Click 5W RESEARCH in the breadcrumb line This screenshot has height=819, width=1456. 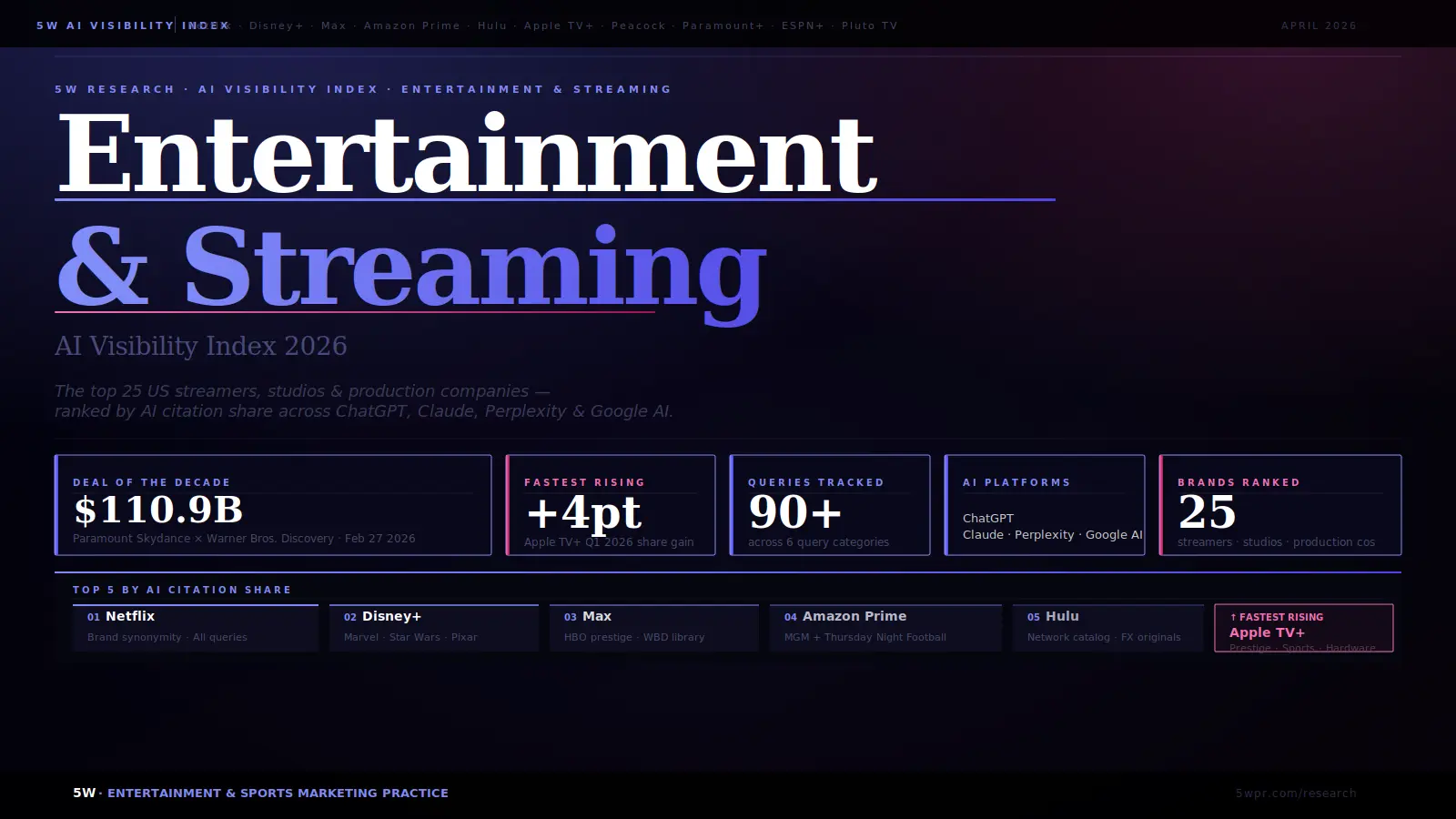point(115,89)
